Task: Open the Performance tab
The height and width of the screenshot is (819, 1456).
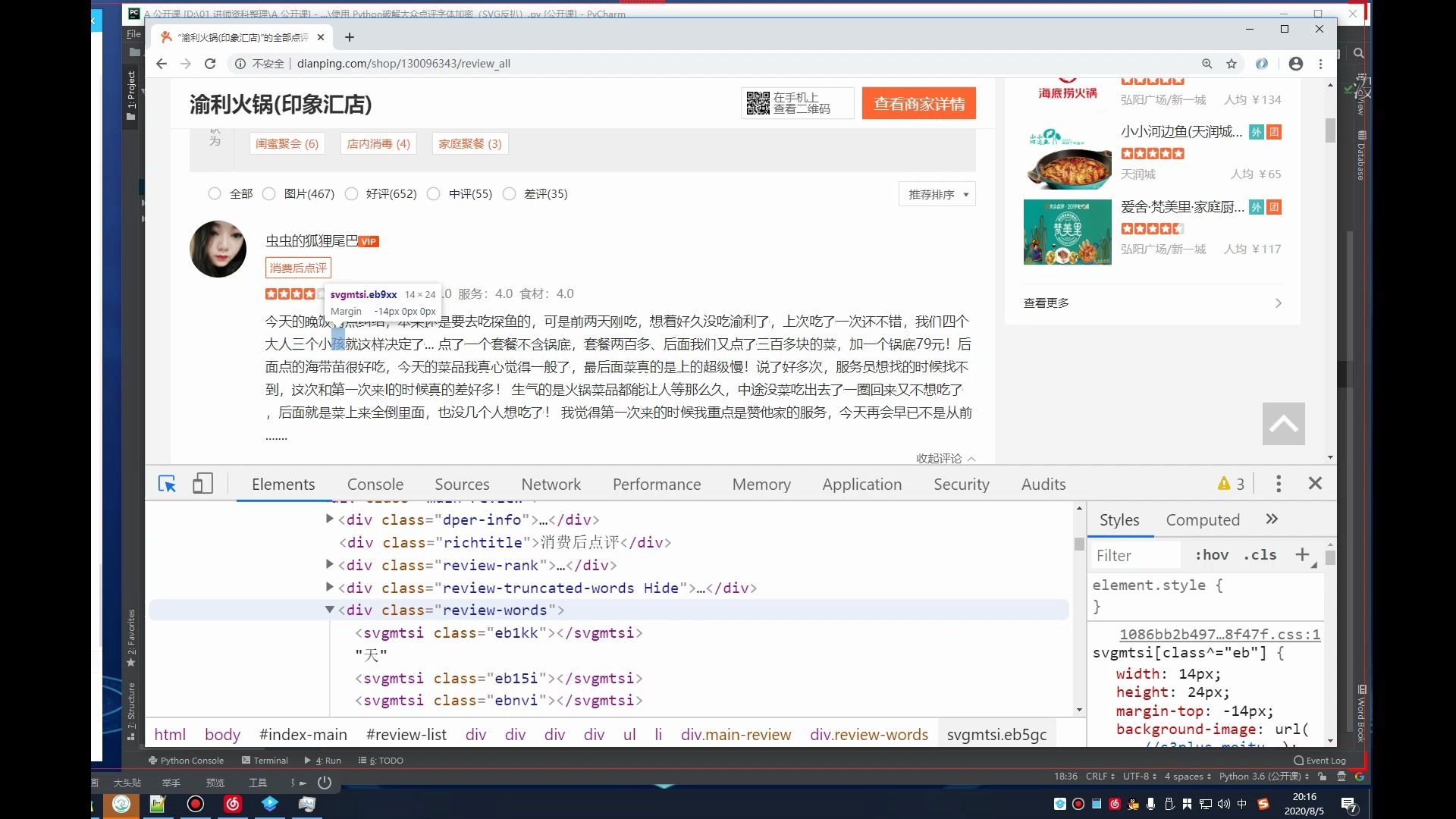Action: (x=657, y=485)
